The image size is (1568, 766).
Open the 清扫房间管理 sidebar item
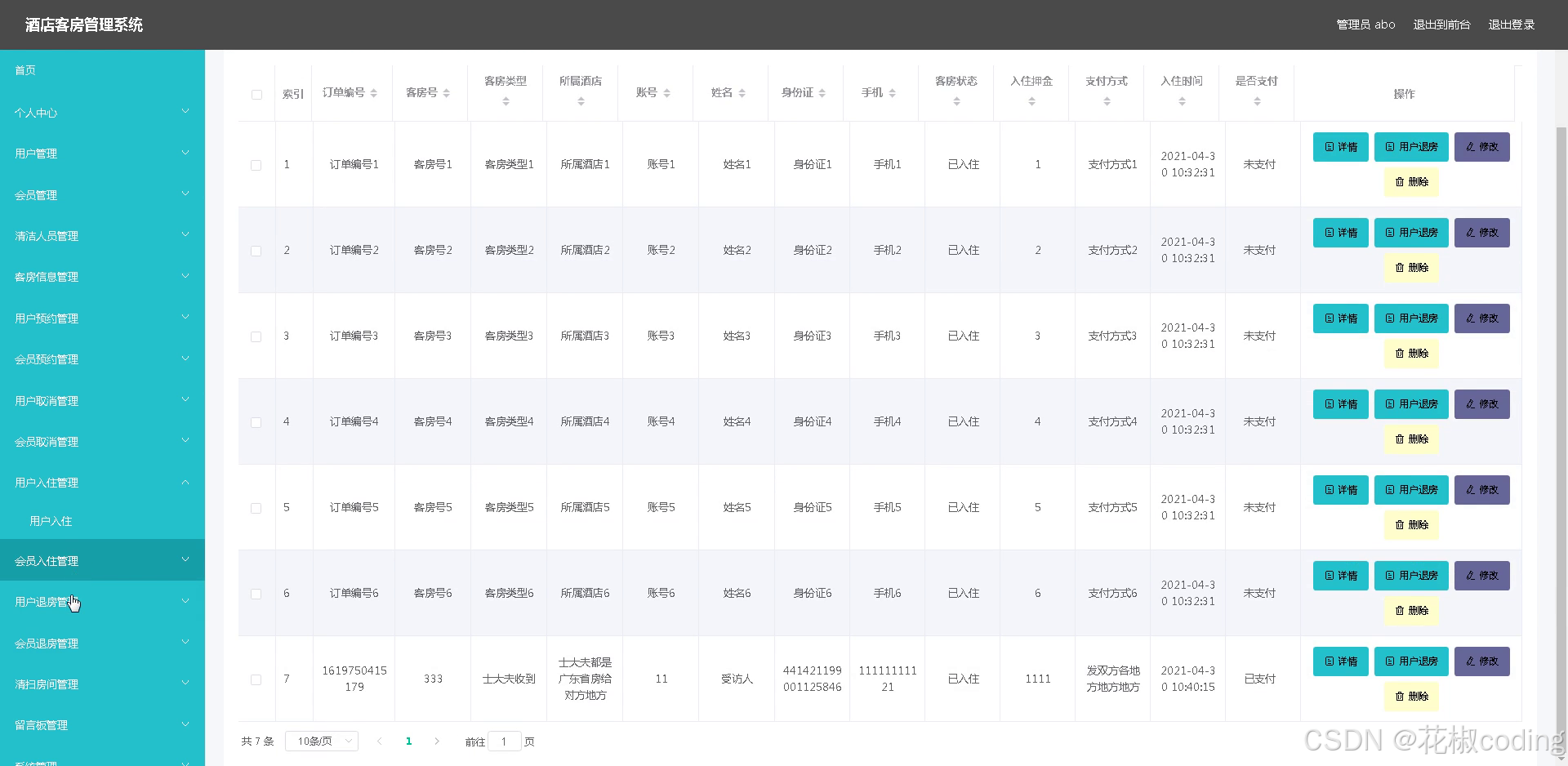pyautogui.click(x=102, y=684)
